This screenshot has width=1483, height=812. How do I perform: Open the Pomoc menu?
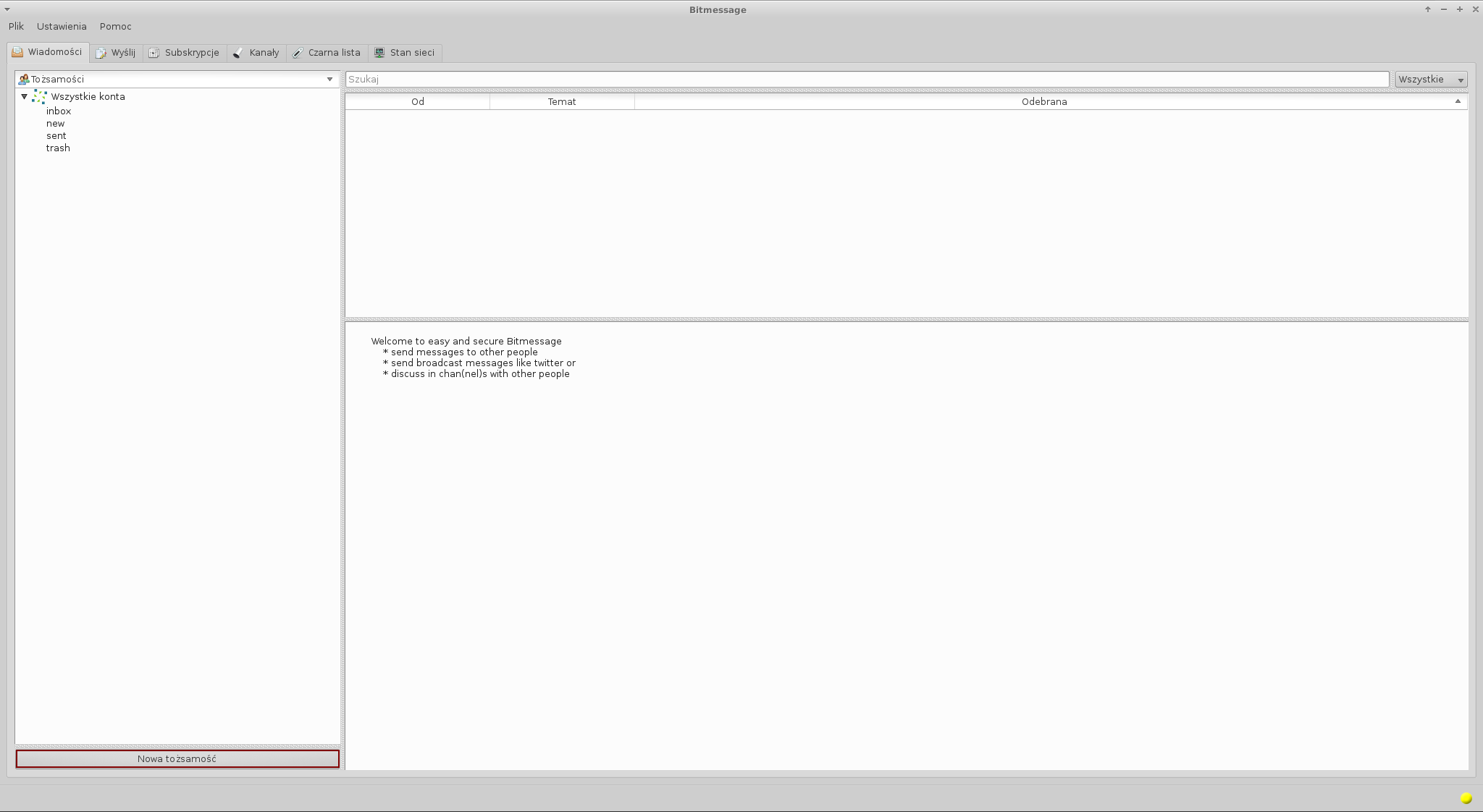116,26
